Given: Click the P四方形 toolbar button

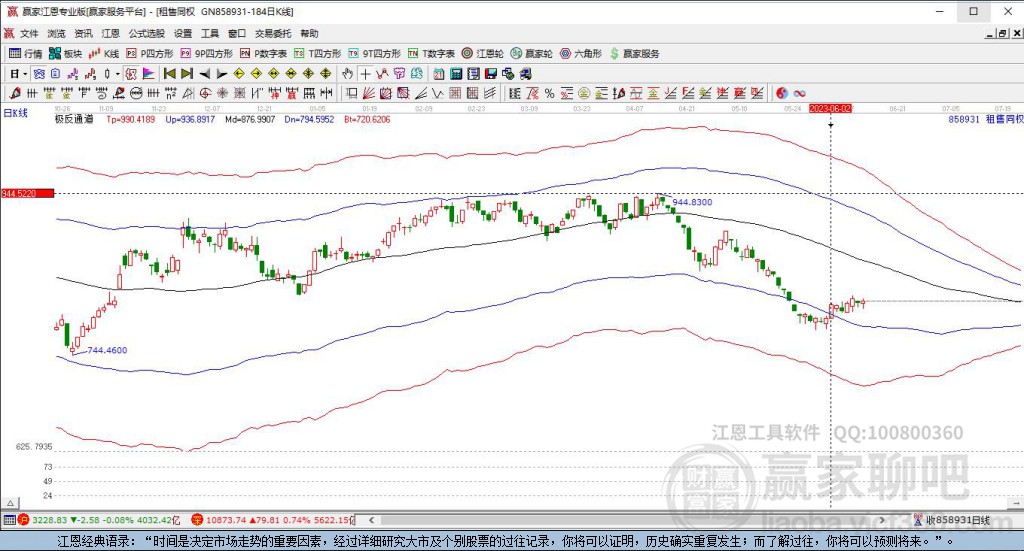Looking at the screenshot, I should [152, 53].
